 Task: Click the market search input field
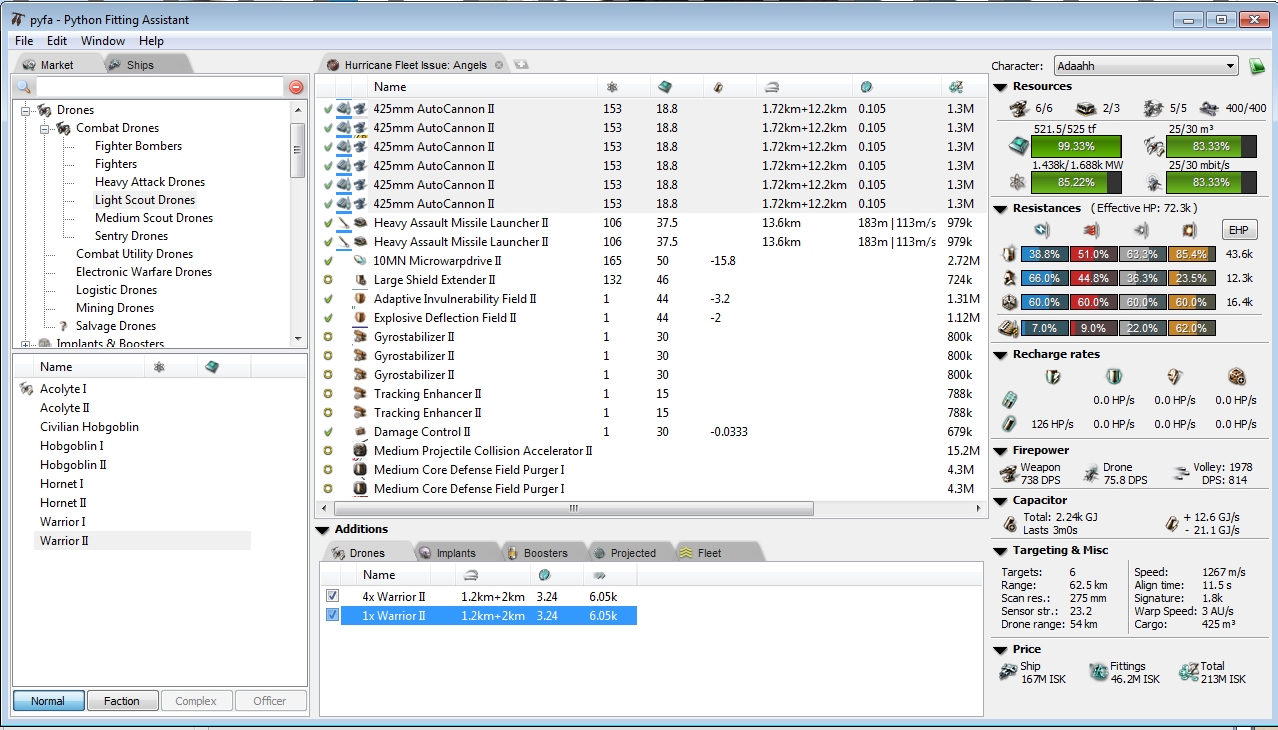[158, 87]
